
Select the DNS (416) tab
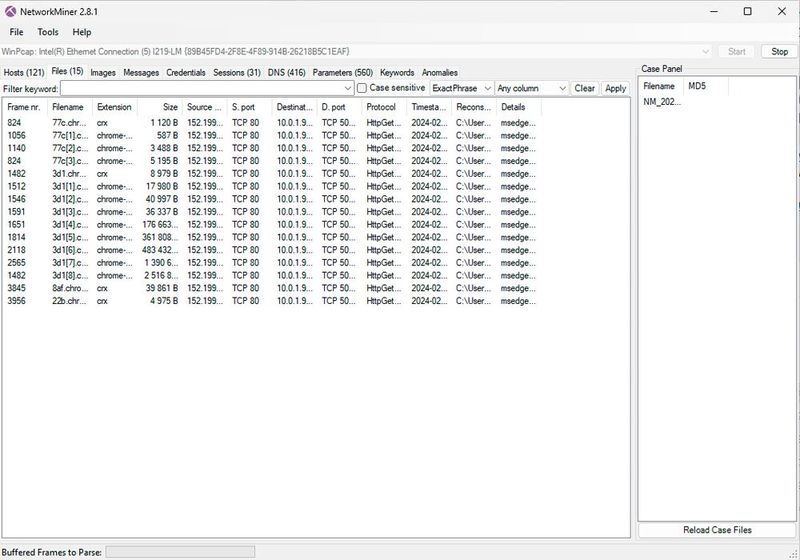286,73
